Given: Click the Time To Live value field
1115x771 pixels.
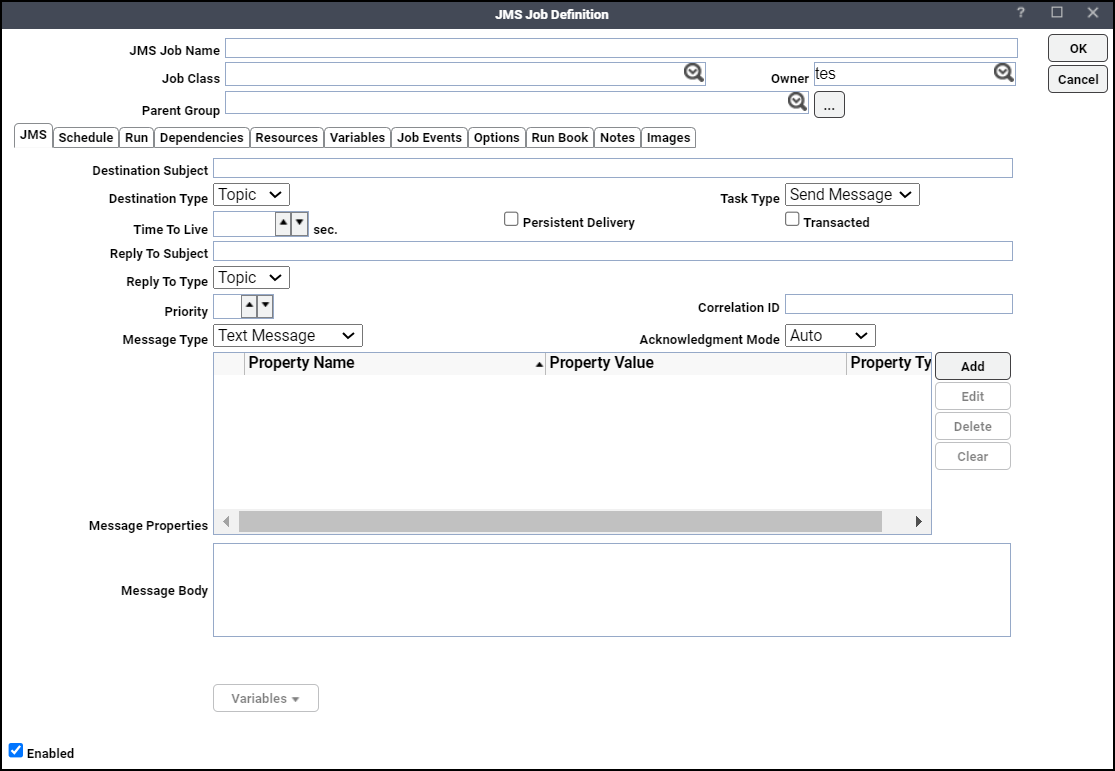Looking at the screenshot, I should (x=245, y=224).
